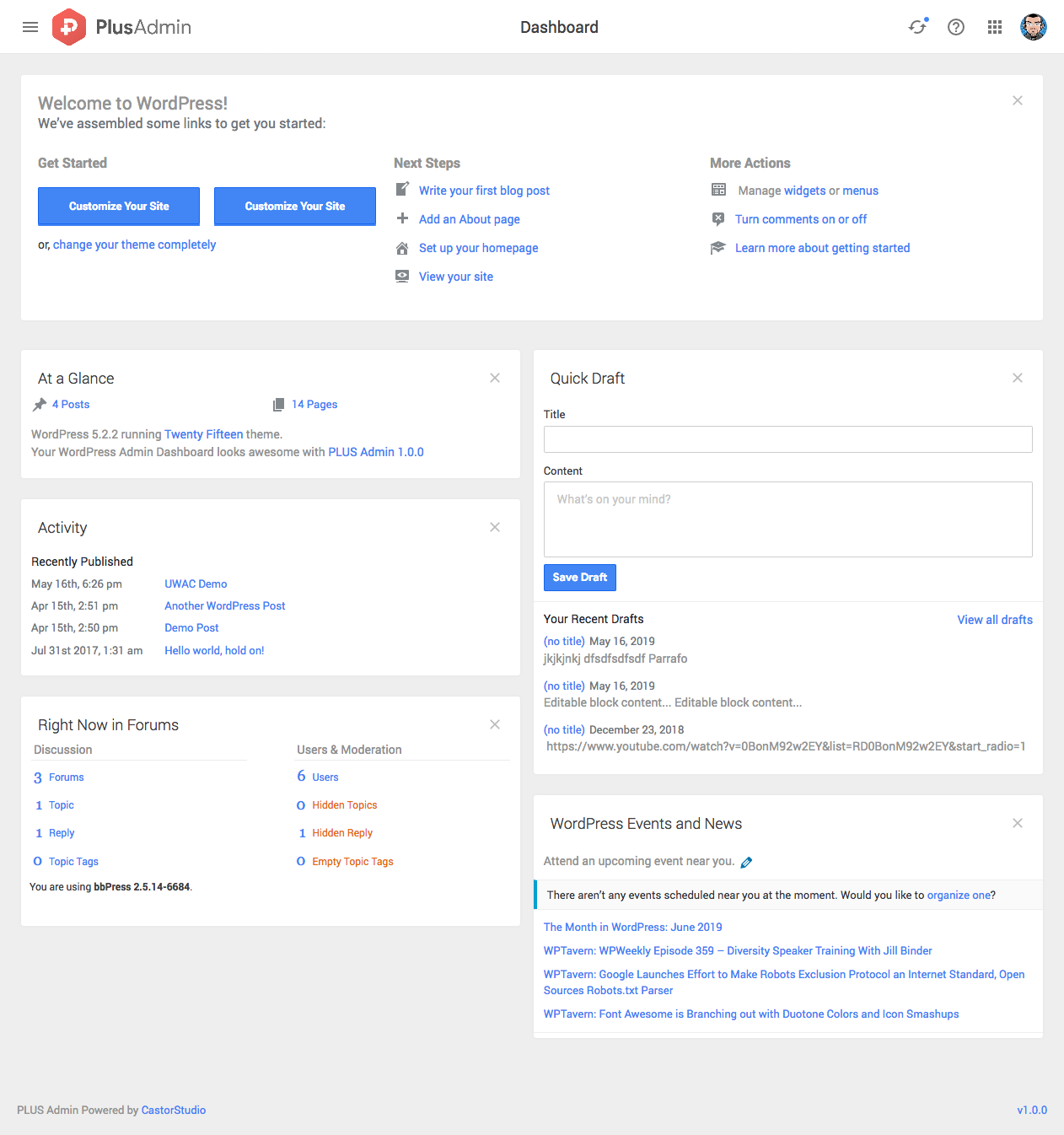Image resolution: width=1064 pixels, height=1135 pixels.
Task: Open the Hidden Topics link
Action: (x=337, y=805)
